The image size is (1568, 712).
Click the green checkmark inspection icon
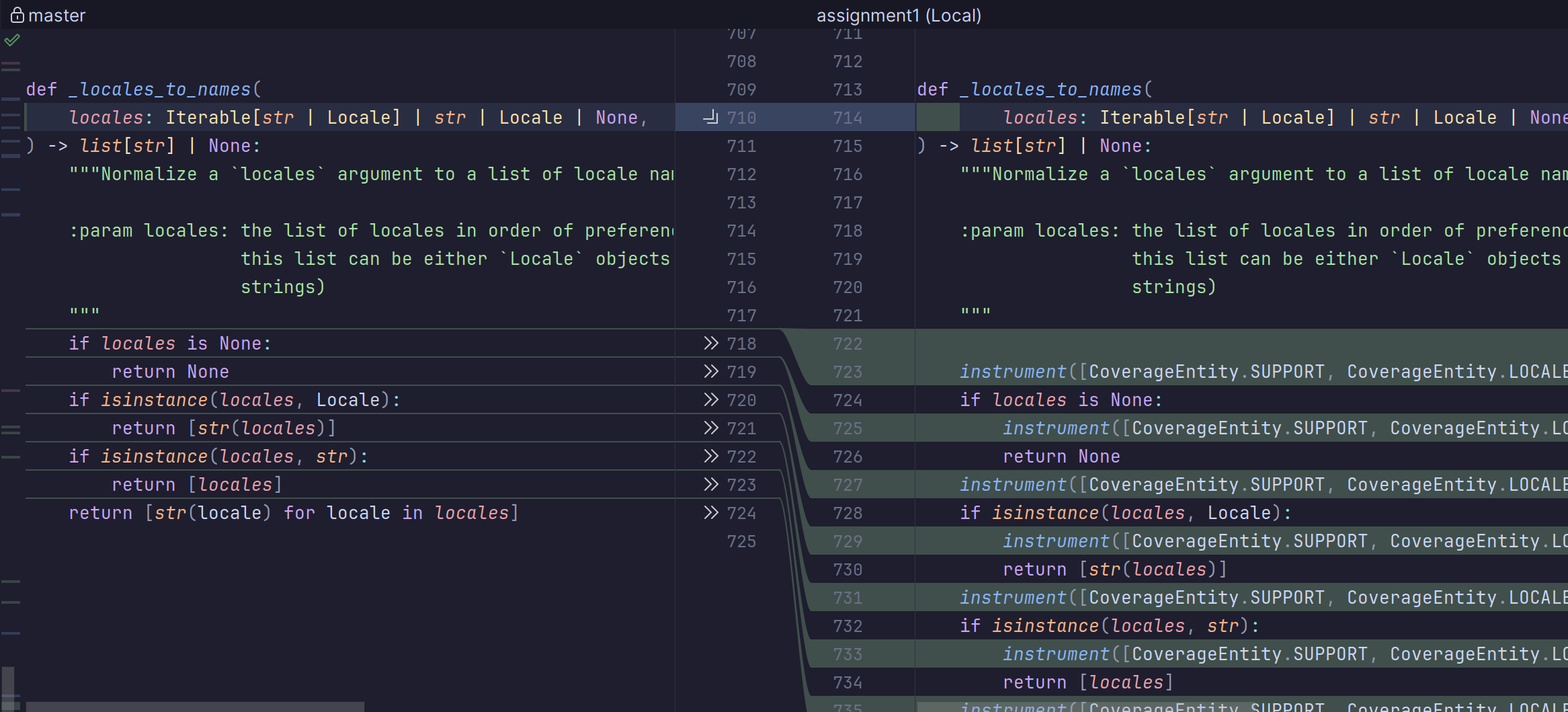[12, 40]
